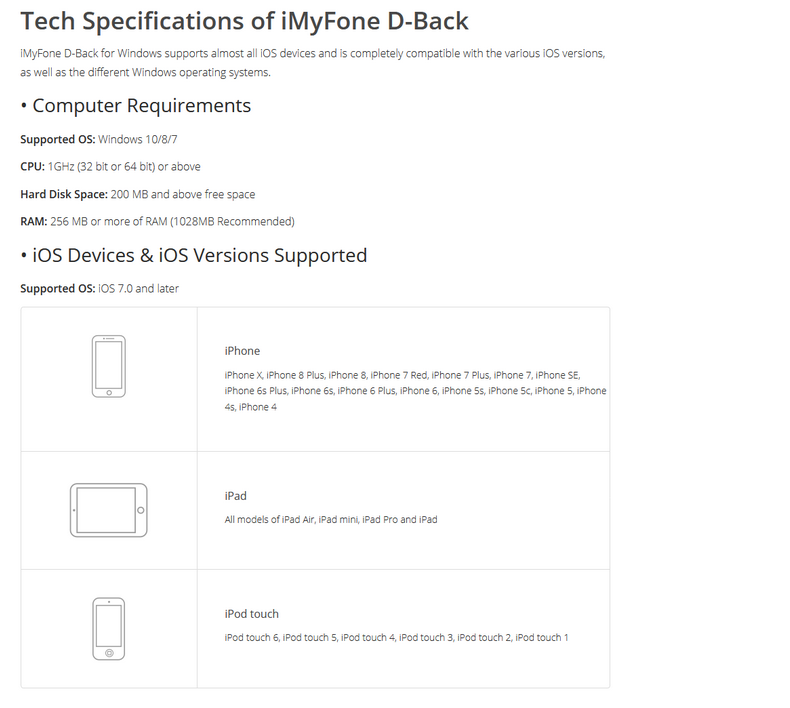Click the iPhone device icon
The width and height of the screenshot is (790, 708).
[x=108, y=366]
